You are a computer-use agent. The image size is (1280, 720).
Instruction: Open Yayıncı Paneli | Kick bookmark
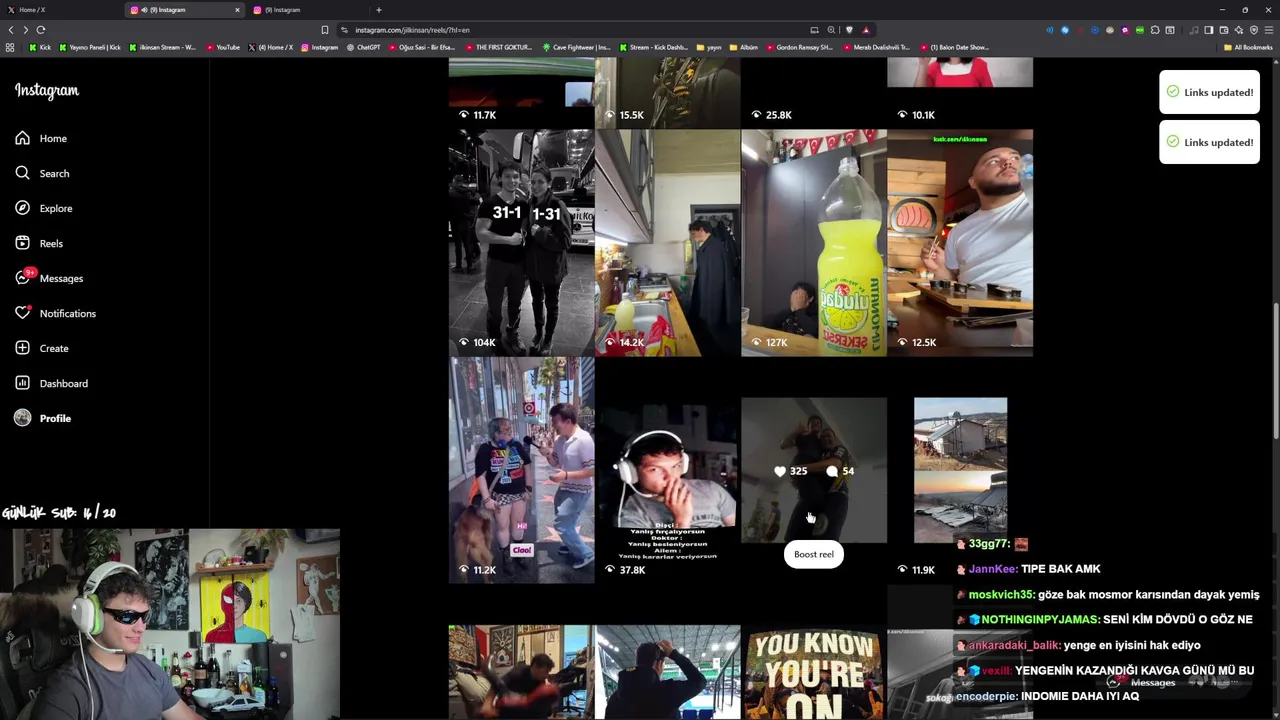point(90,47)
